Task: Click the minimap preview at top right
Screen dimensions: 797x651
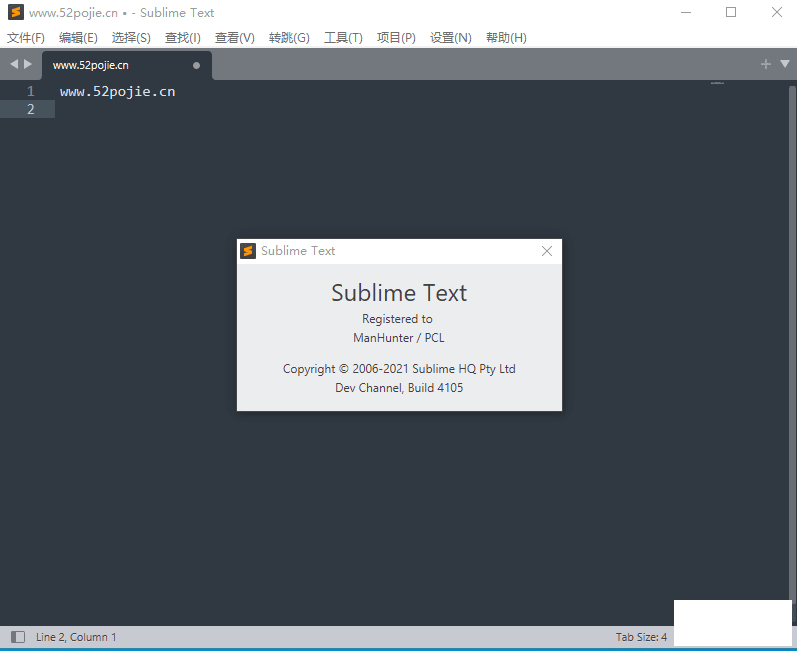Action: coord(717,83)
